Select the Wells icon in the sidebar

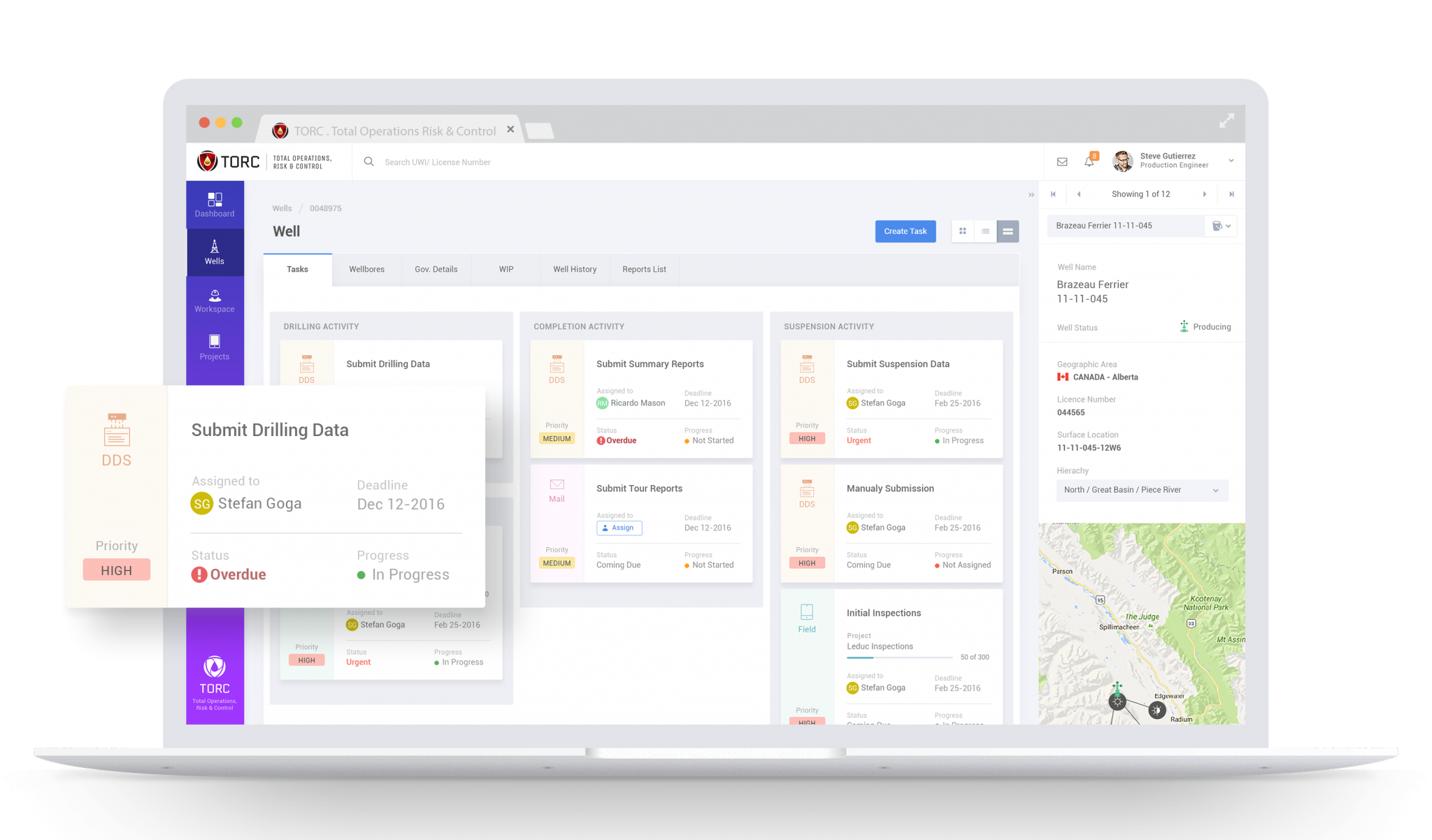(215, 252)
